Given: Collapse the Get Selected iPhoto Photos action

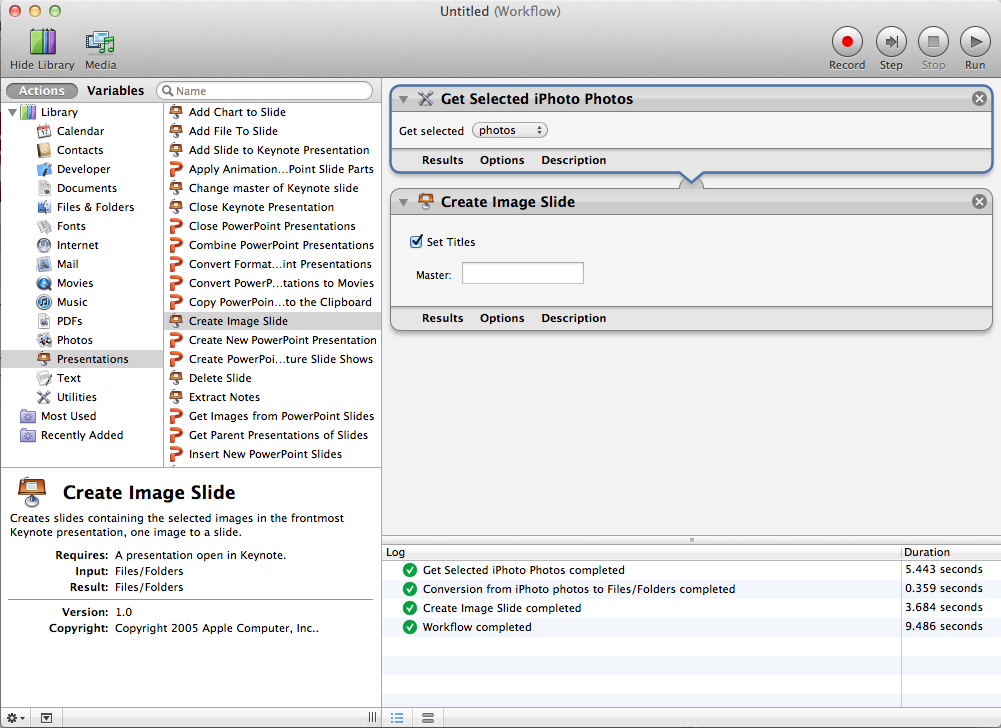Looking at the screenshot, I should pyautogui.click(x=403, y=100).
